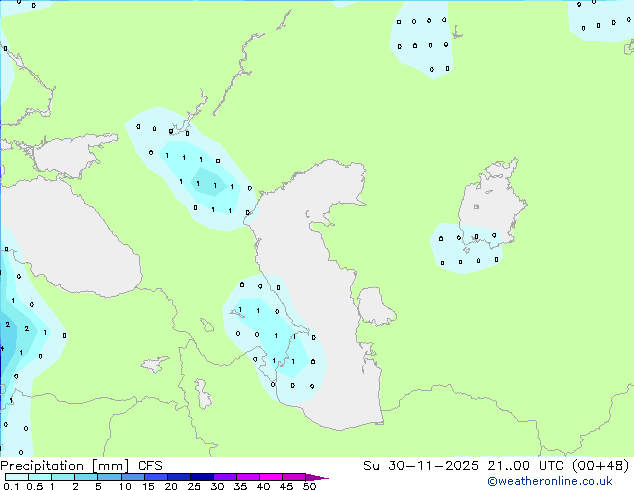Pick the 35–40 mm violet legend swatch

click(248, 477)
